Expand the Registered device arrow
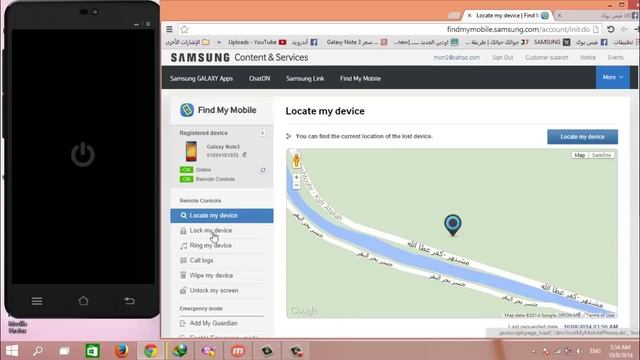The image size is (640, 360). pyautogui.click(x=262, y=133)
